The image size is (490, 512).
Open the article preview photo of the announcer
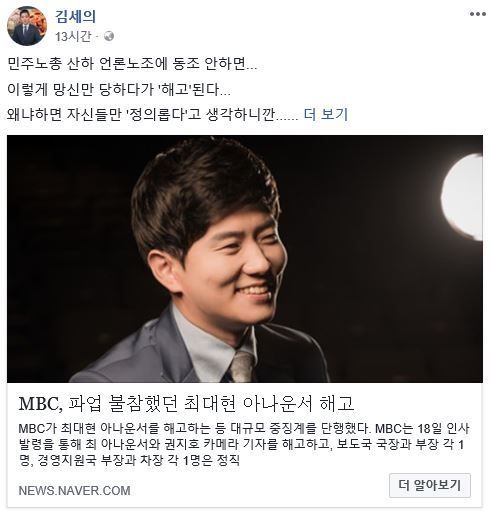coord(245,259)
